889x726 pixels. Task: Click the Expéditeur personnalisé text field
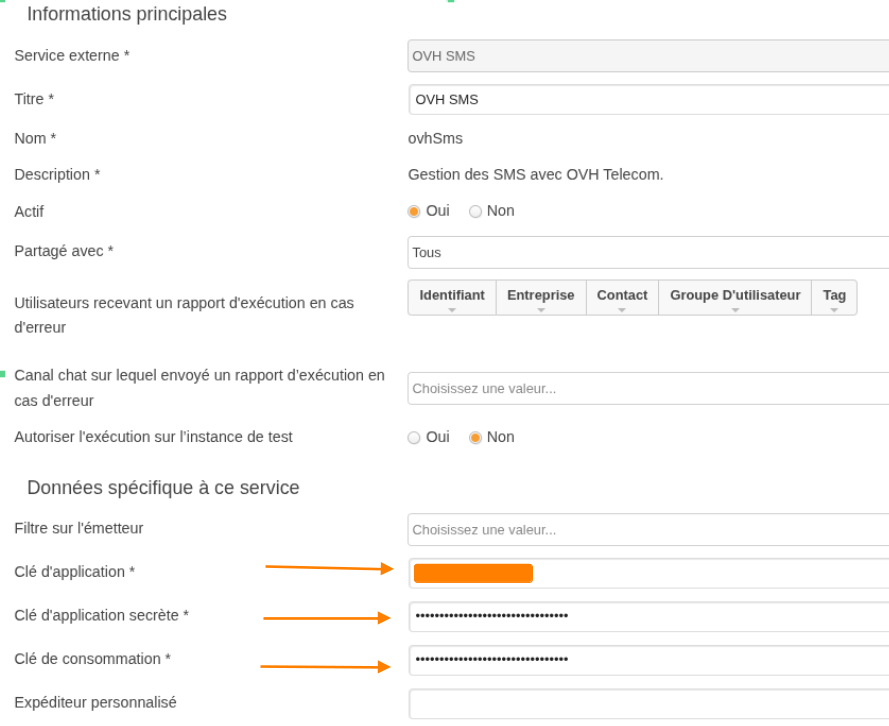(649, 704)
